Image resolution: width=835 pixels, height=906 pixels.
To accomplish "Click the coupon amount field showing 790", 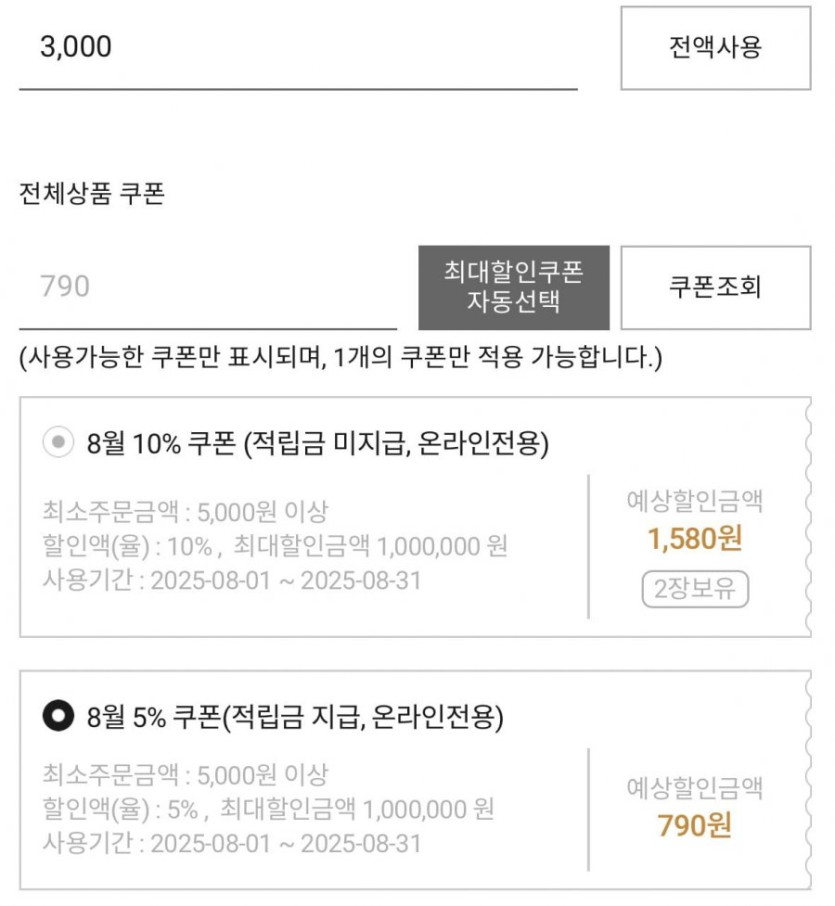I will tap(208, 288).
